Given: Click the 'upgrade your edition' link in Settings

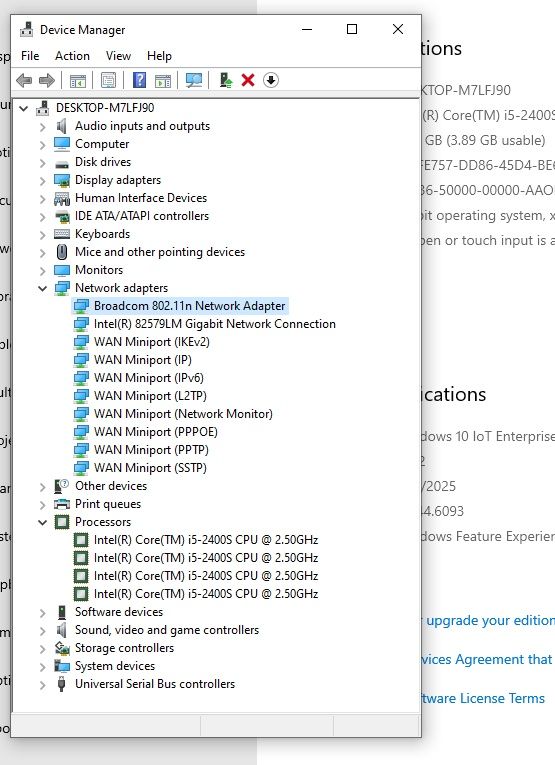Looking at the screenshot, I should coord(489,621).
